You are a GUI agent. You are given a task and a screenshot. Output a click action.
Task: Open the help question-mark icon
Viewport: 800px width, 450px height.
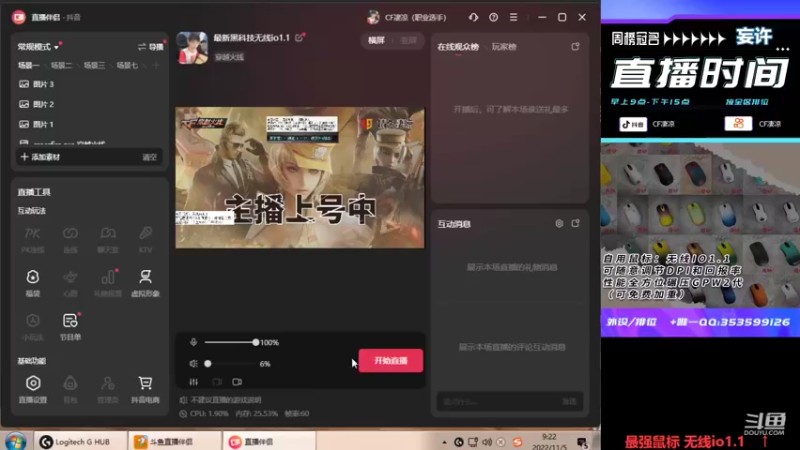tap(493, 17)
